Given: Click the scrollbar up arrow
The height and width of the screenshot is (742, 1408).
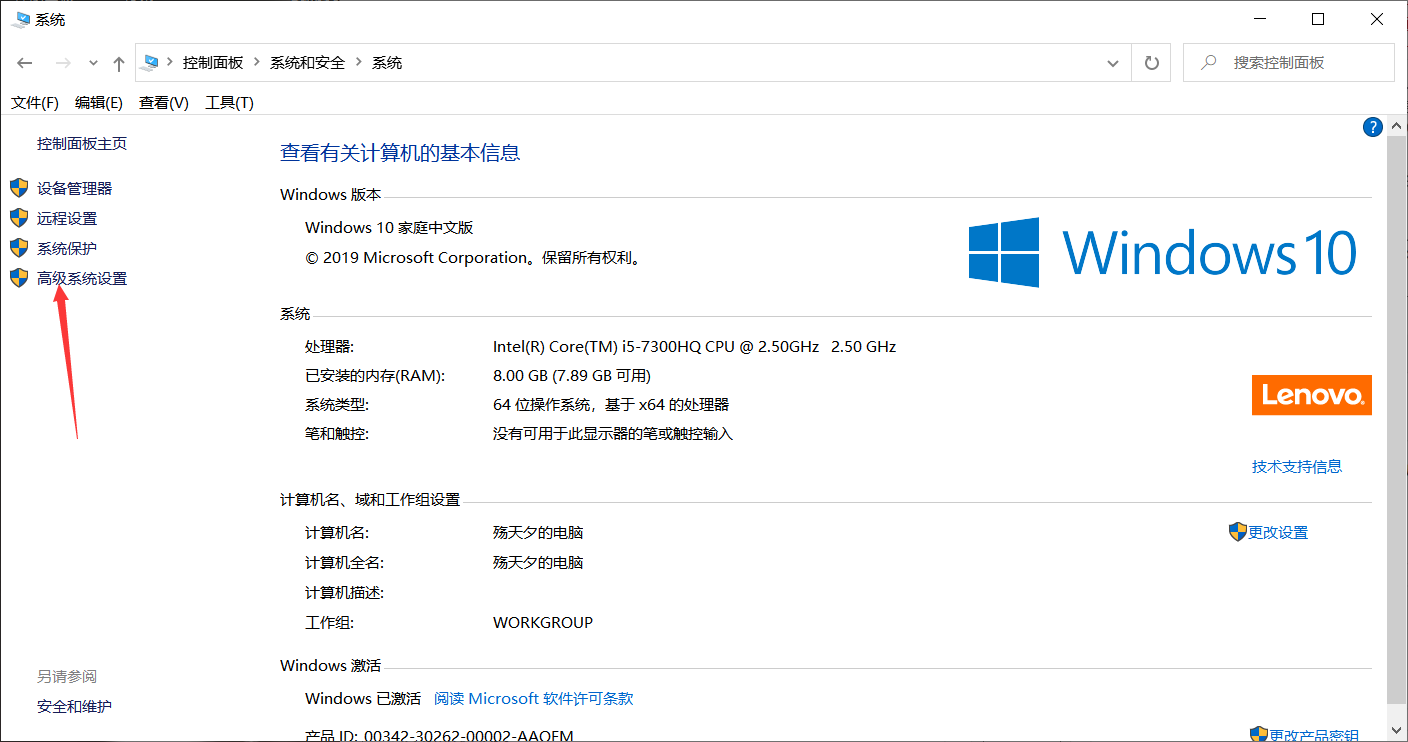Looking at the screenshot, I should pyautogui.click(x=1397, y=125).
